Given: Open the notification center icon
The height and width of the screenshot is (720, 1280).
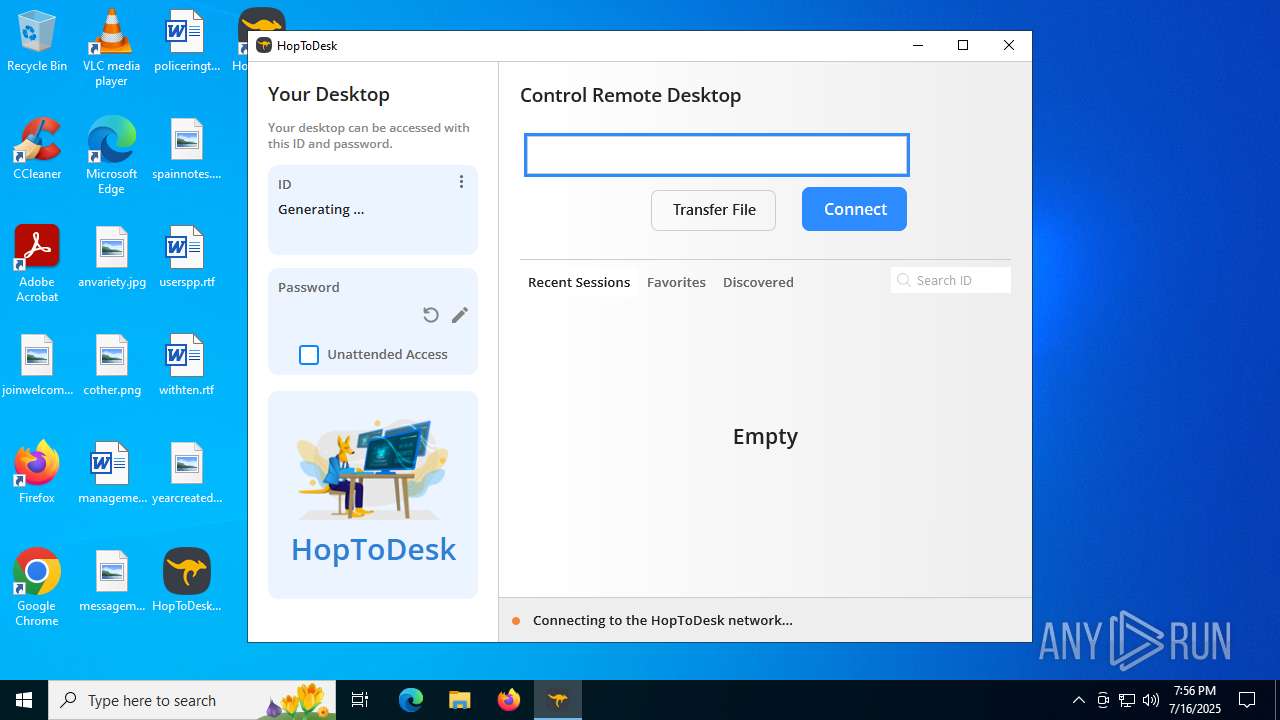Looking at the screenshot, I should click(x=1247, y=700).
